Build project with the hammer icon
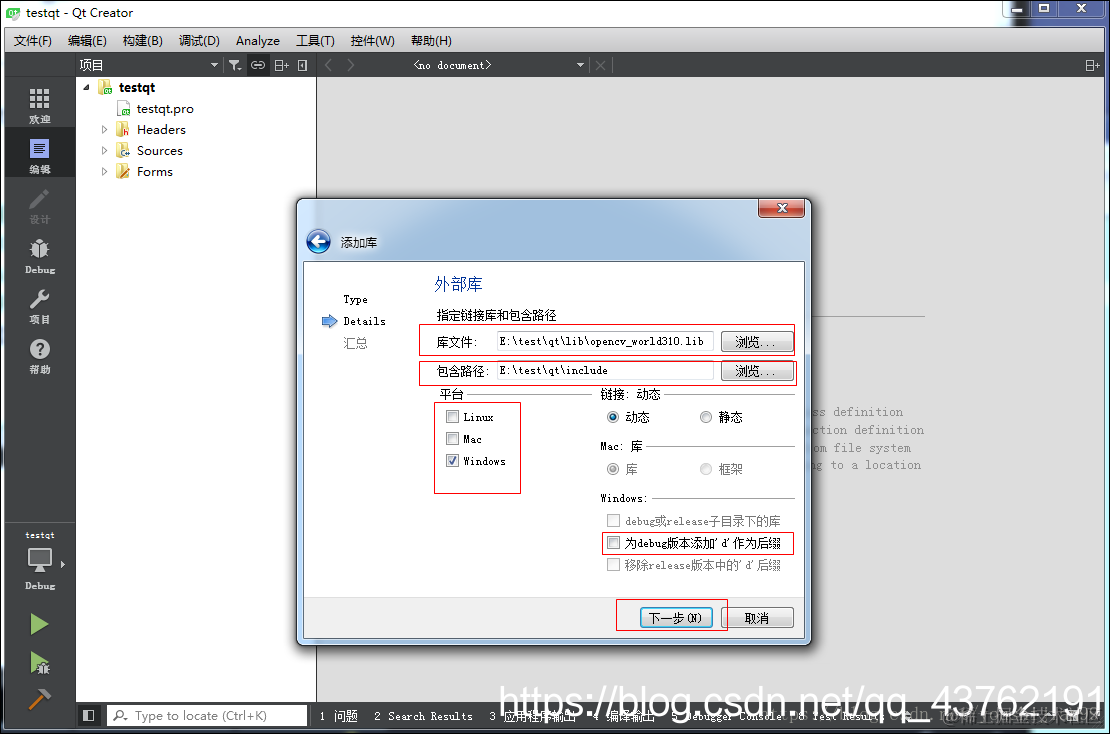 [x=40, y=699]
